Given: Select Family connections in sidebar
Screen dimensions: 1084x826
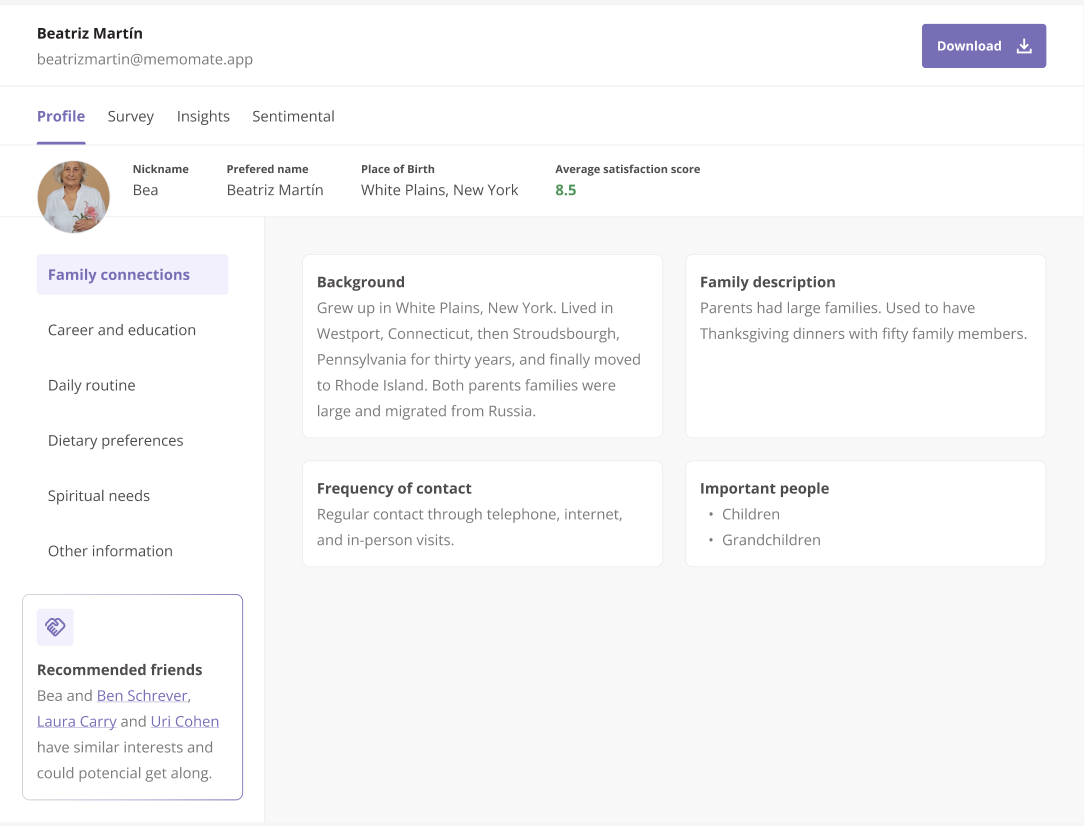Looking at the screenshot, I should 132,275.
